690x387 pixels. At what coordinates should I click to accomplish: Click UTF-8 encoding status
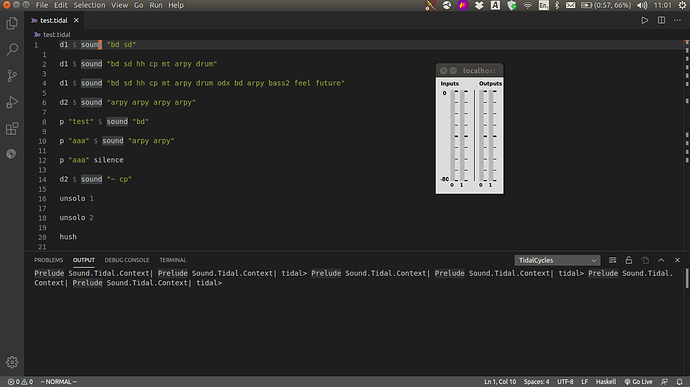point(565,382)
